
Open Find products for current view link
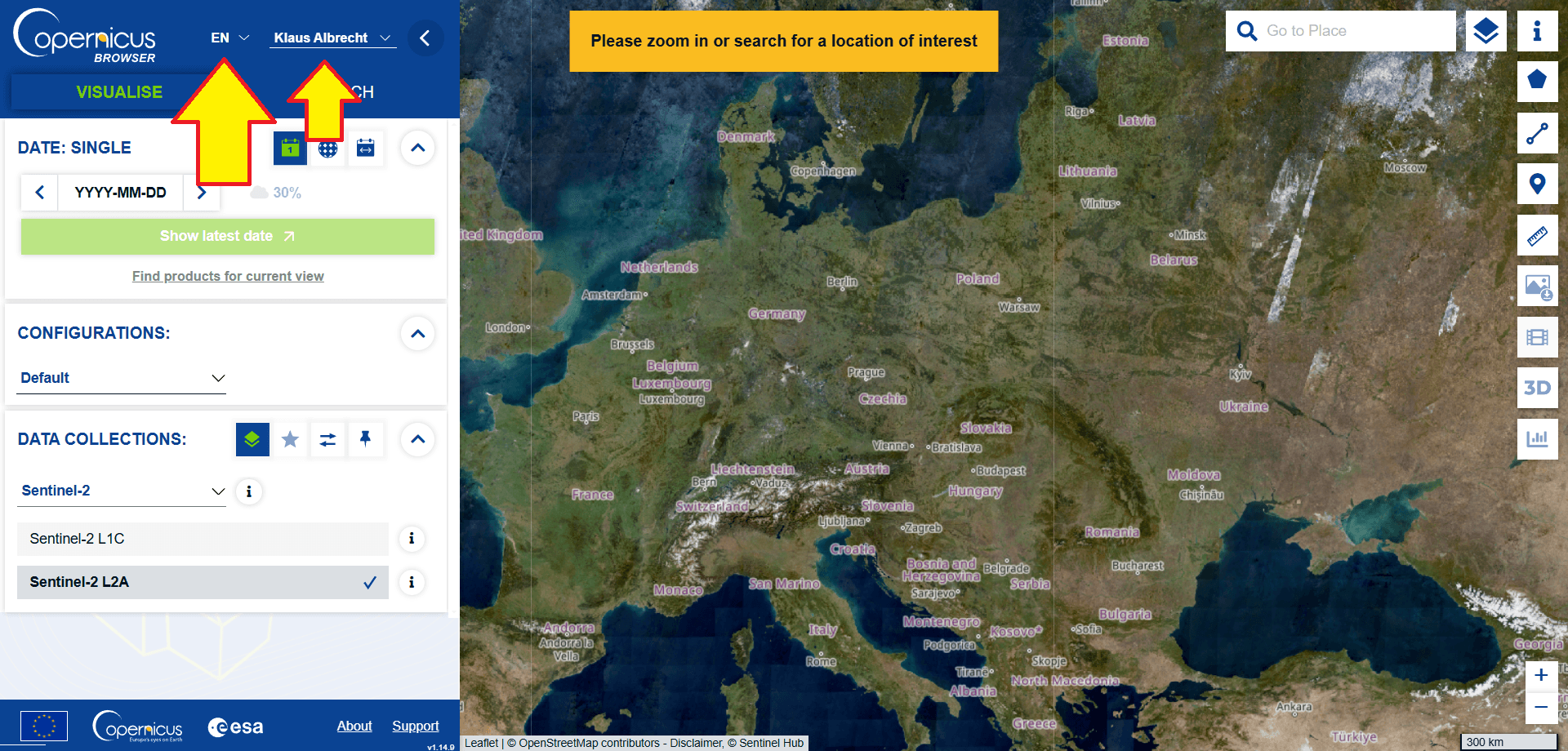tap(228, 276)
